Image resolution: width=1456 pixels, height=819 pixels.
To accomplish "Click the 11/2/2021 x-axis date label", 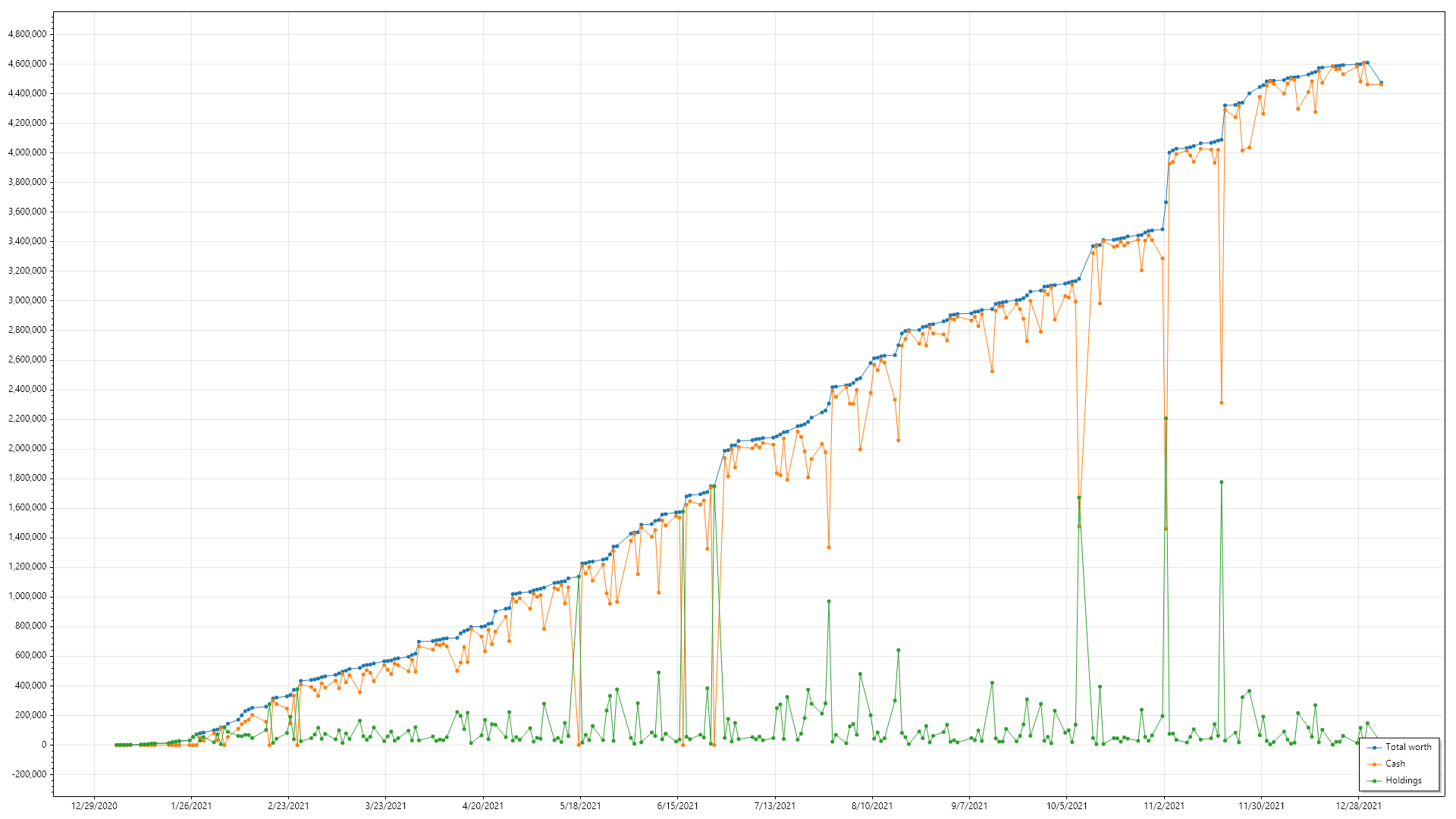I will (1164, 806).
